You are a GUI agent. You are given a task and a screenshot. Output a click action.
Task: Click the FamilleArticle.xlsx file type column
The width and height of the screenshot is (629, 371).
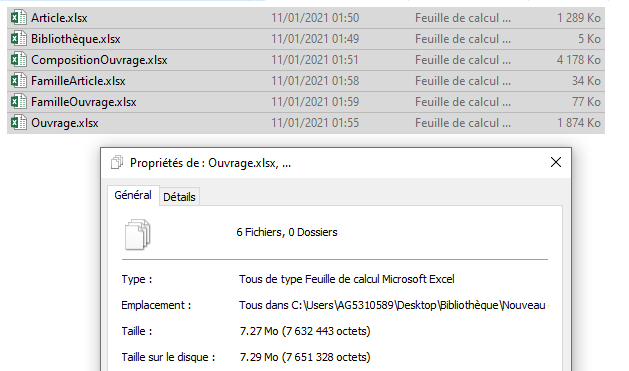pos(463,81)
